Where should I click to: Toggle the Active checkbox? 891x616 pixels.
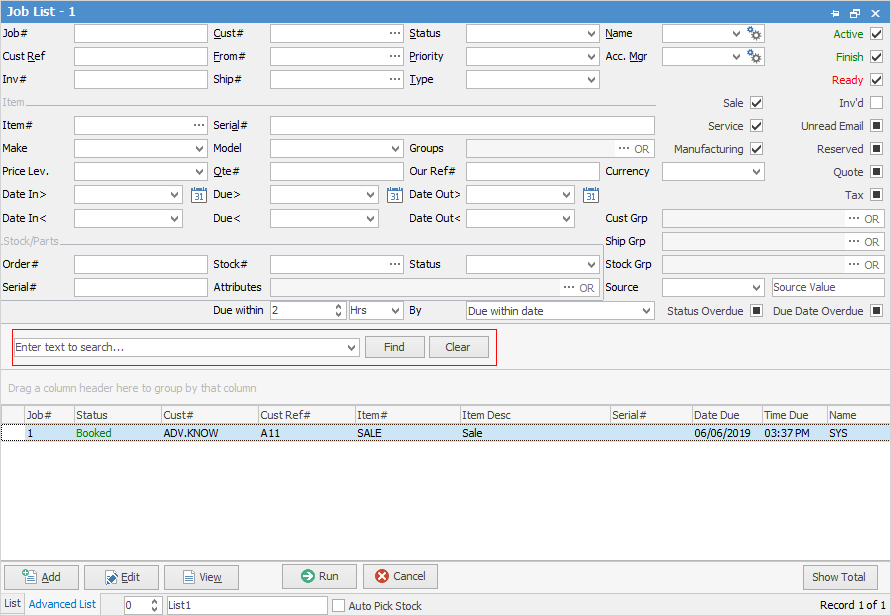[x=877, y=34]
